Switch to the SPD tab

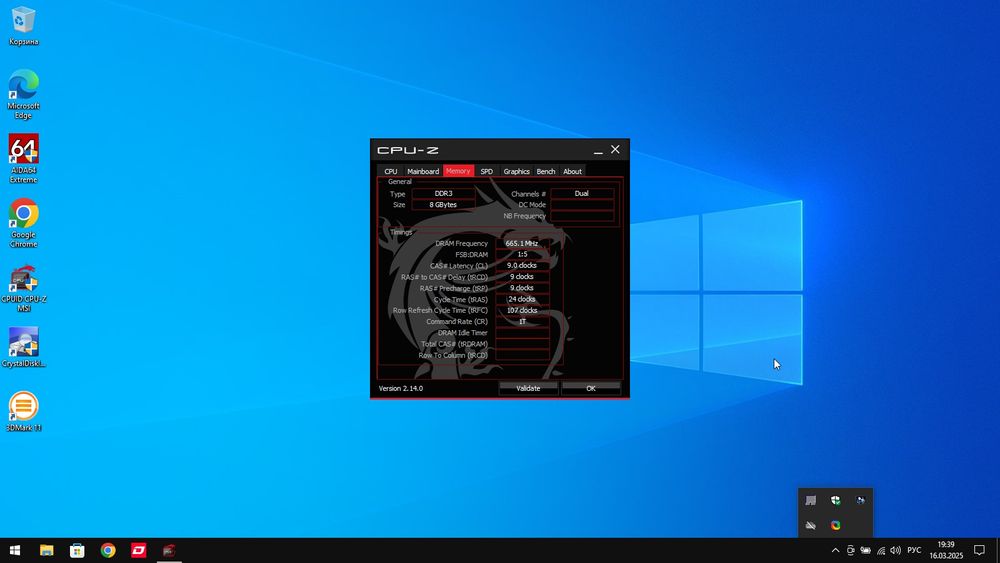(x=487, y=171)
